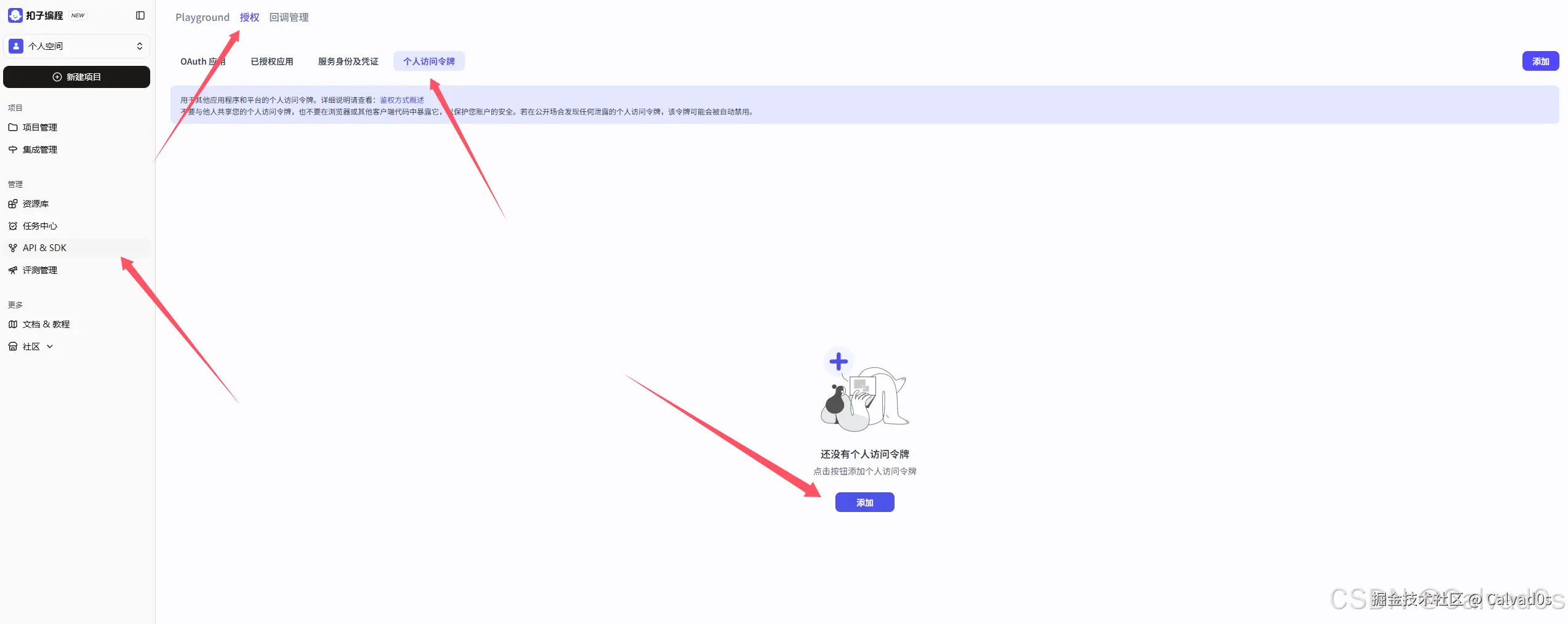Viewport: 1568px width, 624px height.
Task: Collapse the sidebar using the panel toggle icon
Action: click(x=140, y=15)
